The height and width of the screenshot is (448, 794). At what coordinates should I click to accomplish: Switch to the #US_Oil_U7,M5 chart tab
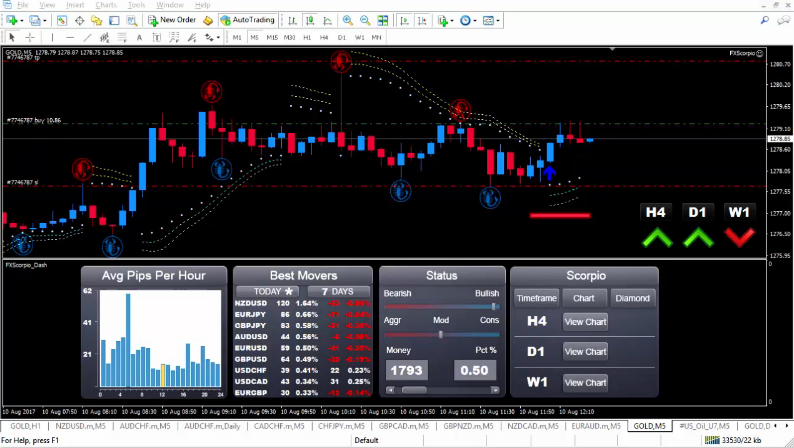[704, 426]
